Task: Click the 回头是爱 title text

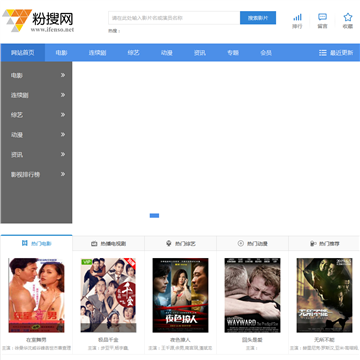Action: tap(252, 340)
